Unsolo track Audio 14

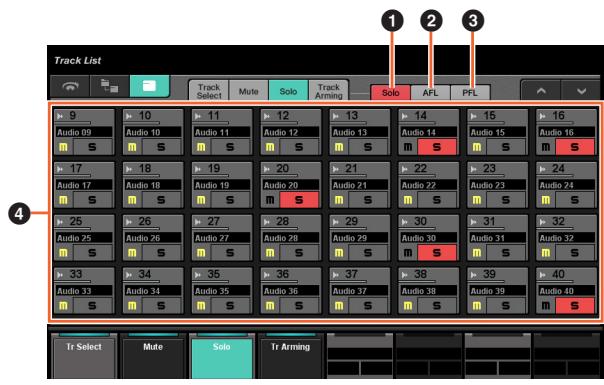[x=437, y=147]
